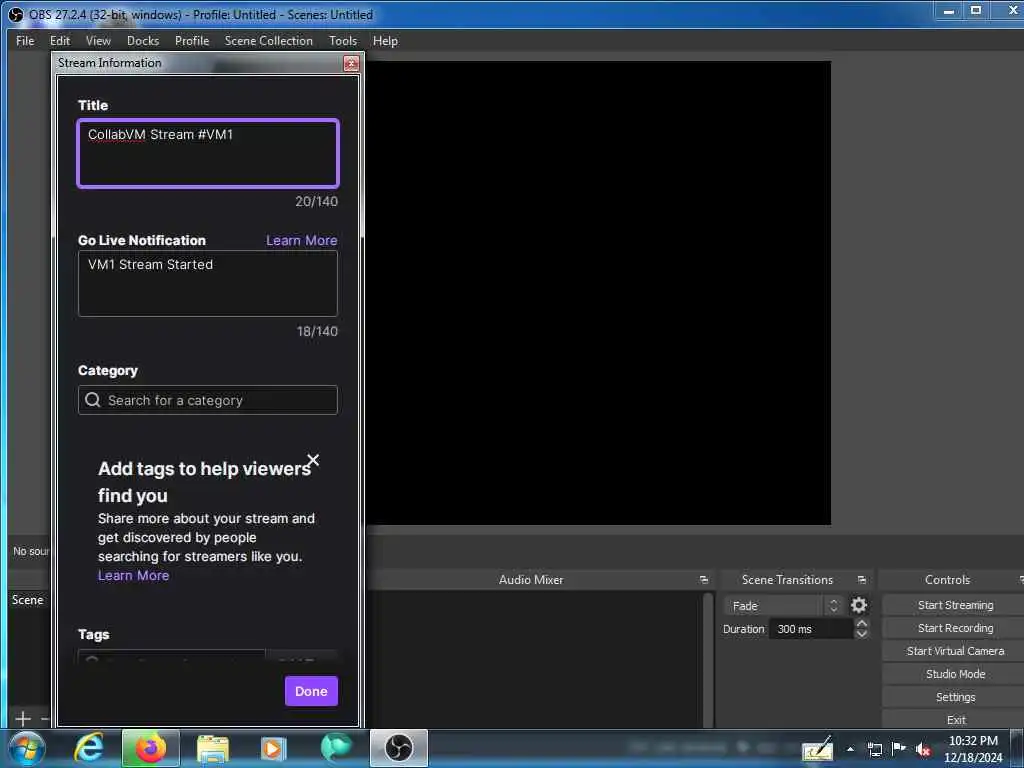Click the Audio Mixer vertical scrollbar
1024x768 pixels.
click(x=708, y=660)
